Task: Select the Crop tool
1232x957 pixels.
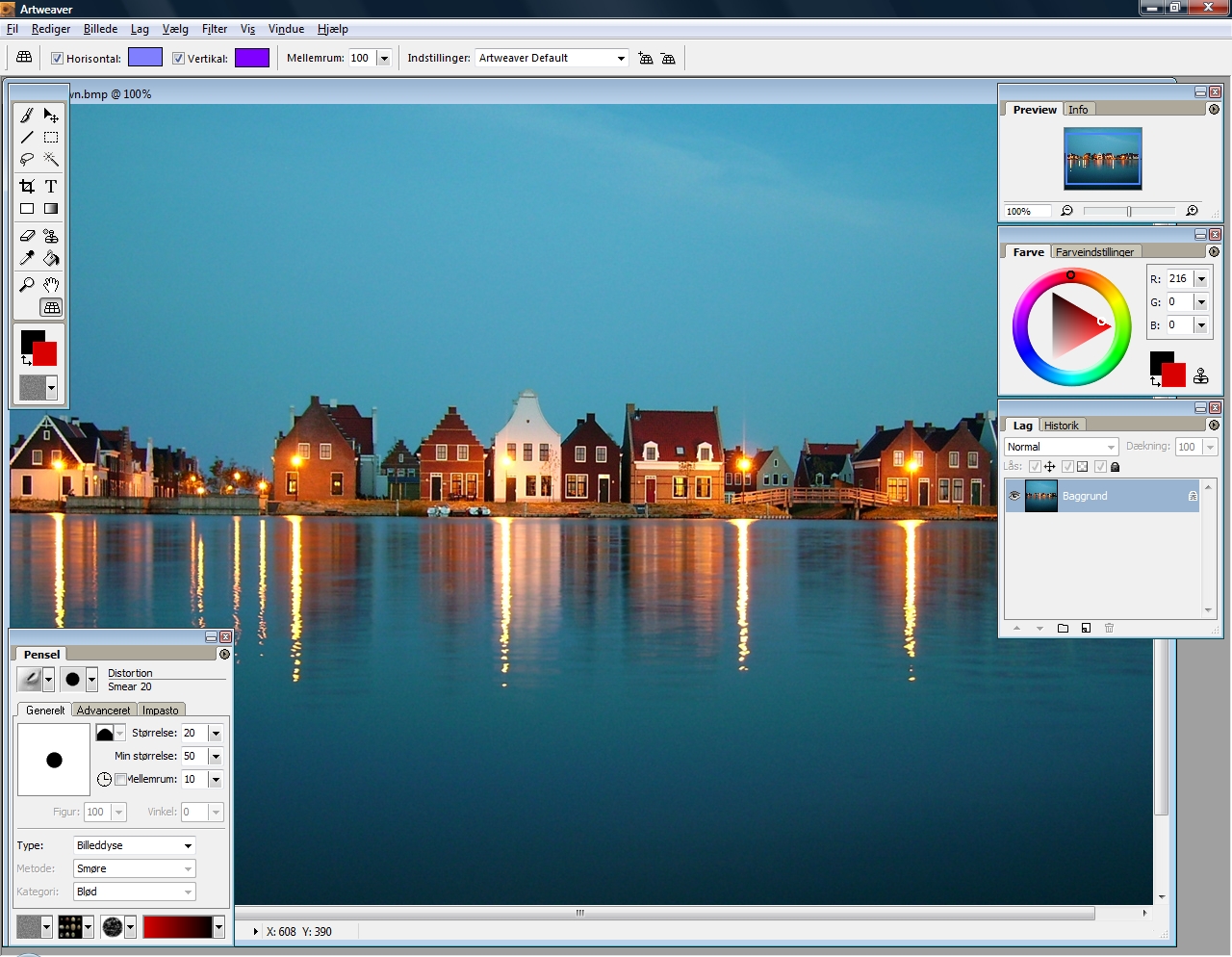Action: (x=27, y=186)
